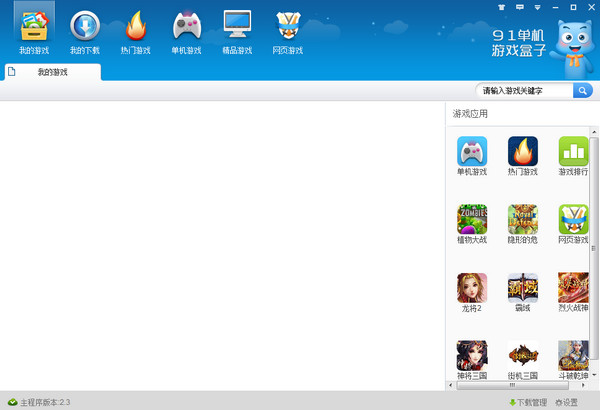Open the feedback message icon in title bar
The image size is (600, 410).
520,6
